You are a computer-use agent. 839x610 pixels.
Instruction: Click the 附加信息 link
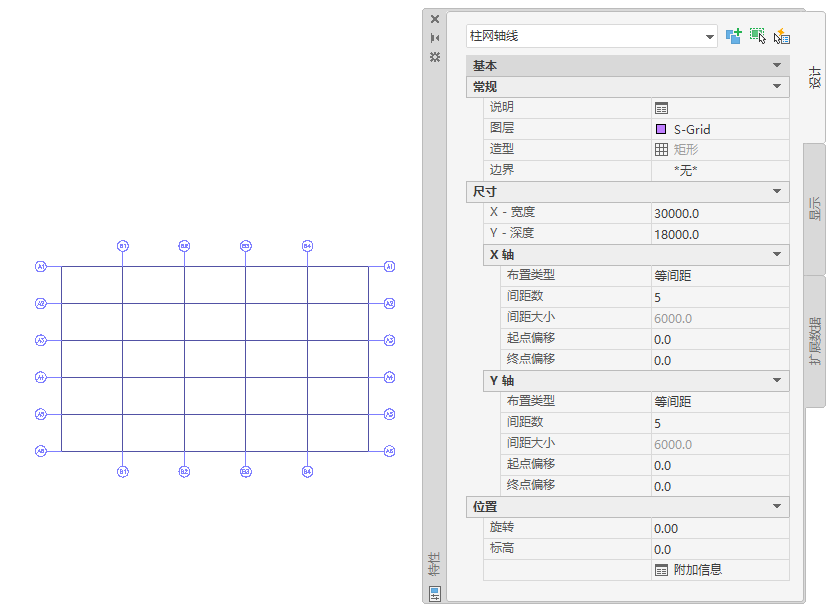698,570
